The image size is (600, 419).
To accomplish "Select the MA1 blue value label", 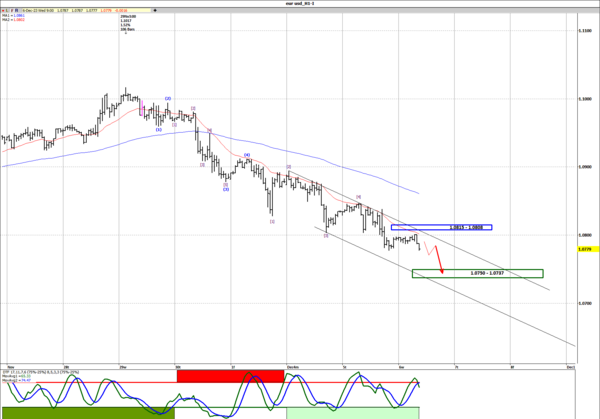I will [19, 15].
